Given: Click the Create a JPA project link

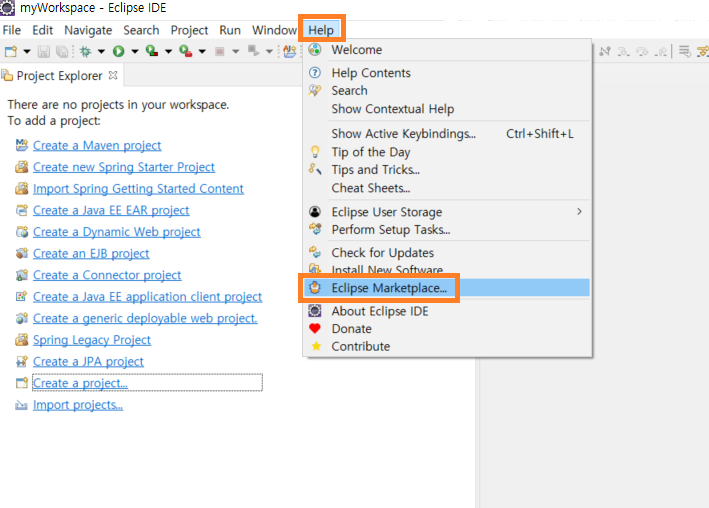Looking at the screenshot, I should pyautogui.click(x=88, y=362).
